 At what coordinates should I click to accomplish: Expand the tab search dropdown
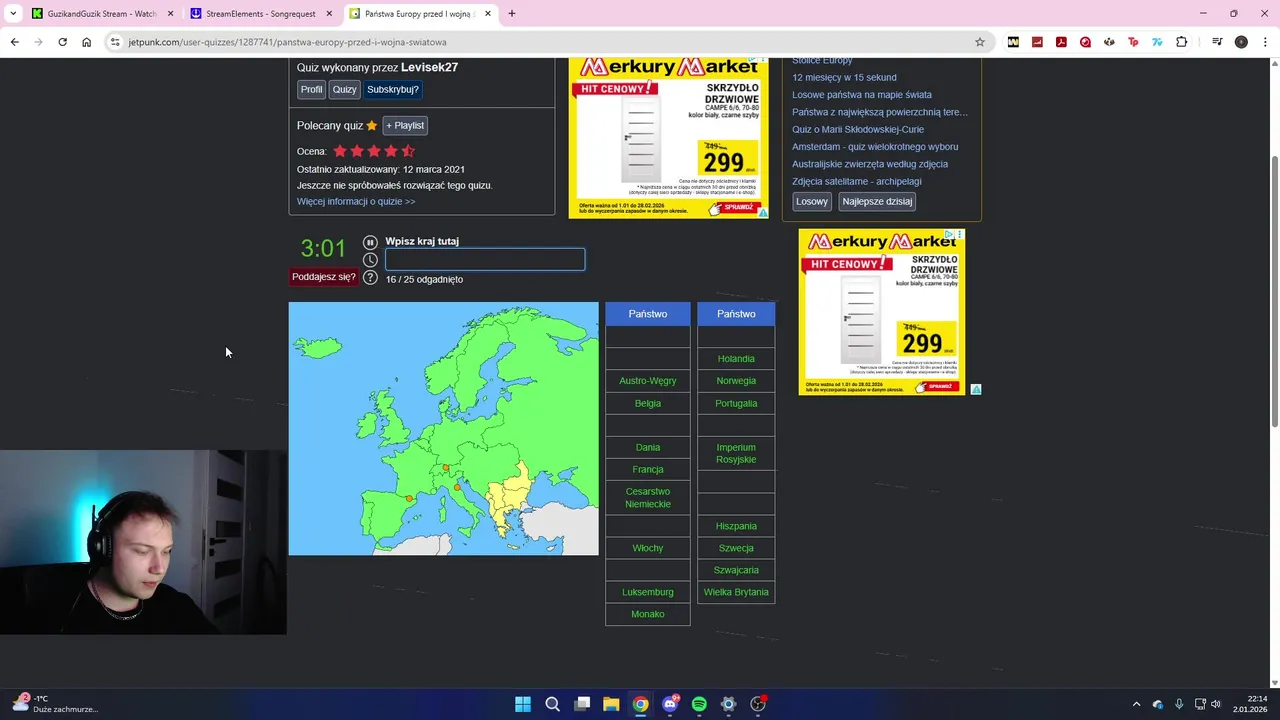(x=13, y=14)
